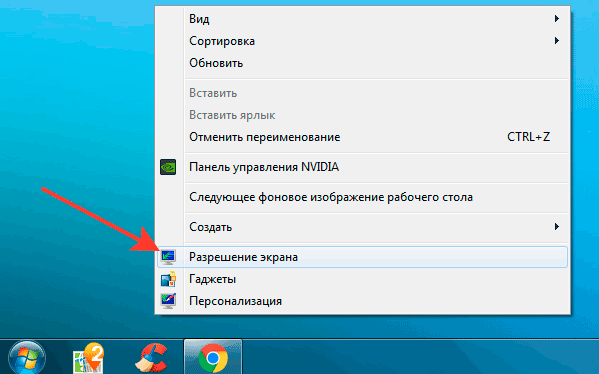Open the Создать submenu entry

tap(362, 227)
